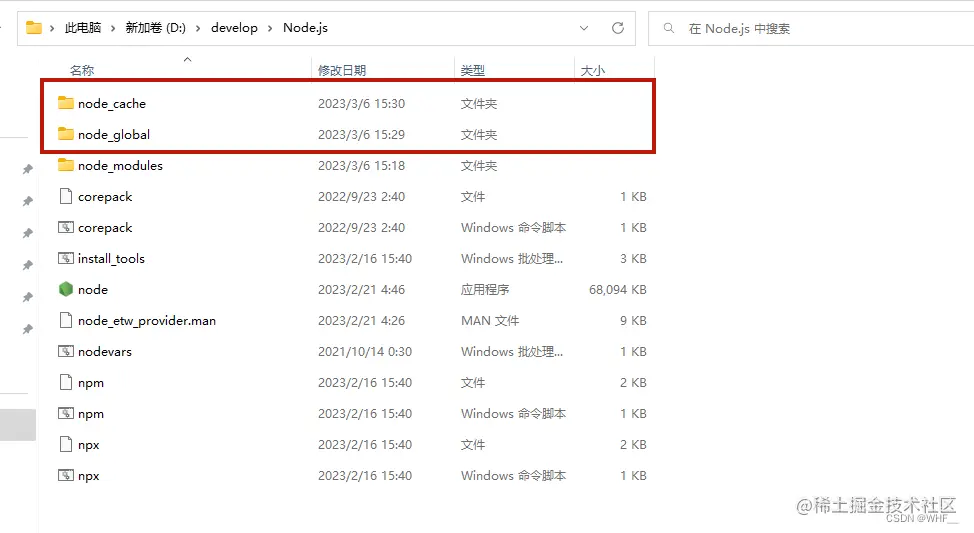Select the node_etw_provider.man file icon
The image size is (974, 533).
[66, 321]
